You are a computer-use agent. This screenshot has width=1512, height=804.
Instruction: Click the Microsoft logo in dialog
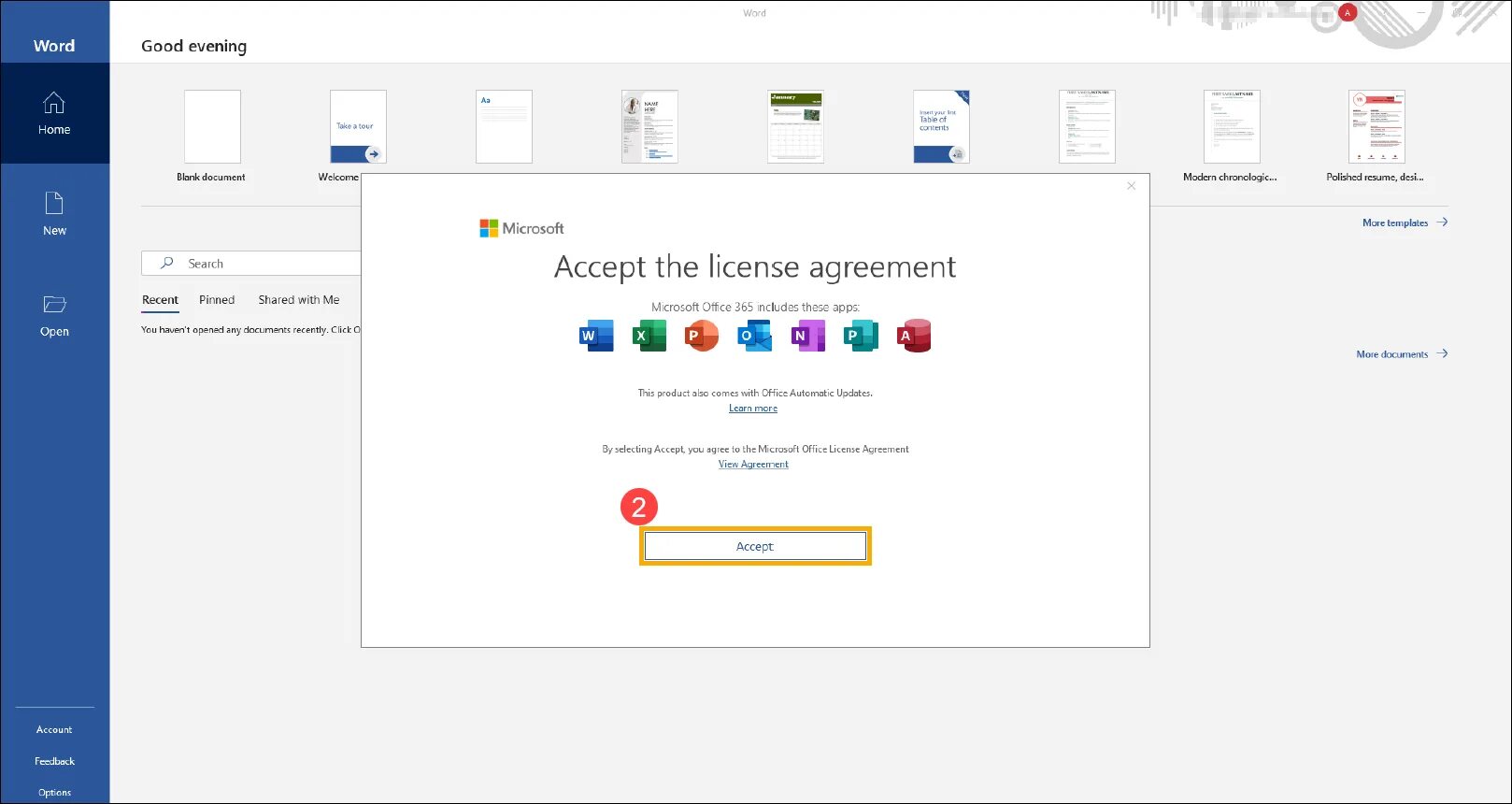(521, 228)
